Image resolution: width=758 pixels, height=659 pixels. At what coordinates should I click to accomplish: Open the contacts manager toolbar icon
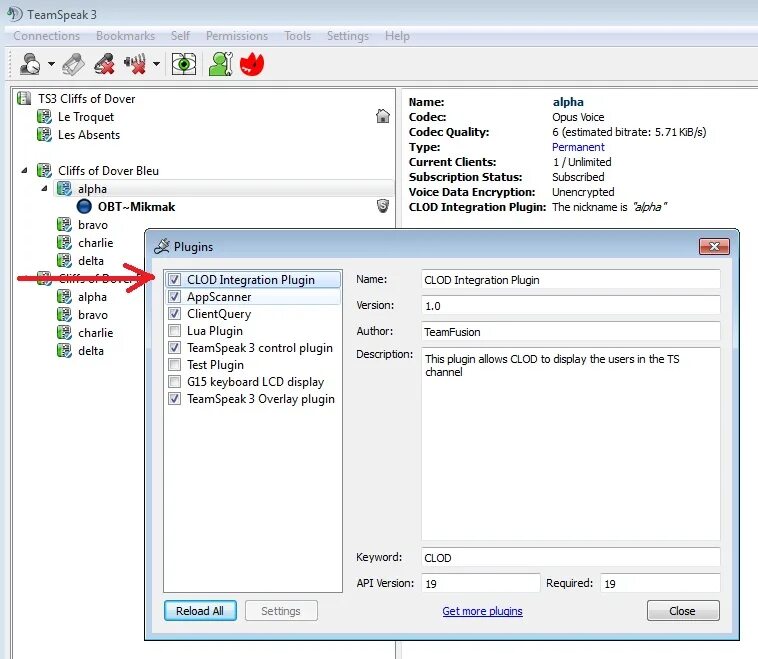pyautogui.click(x=221, y=64)
